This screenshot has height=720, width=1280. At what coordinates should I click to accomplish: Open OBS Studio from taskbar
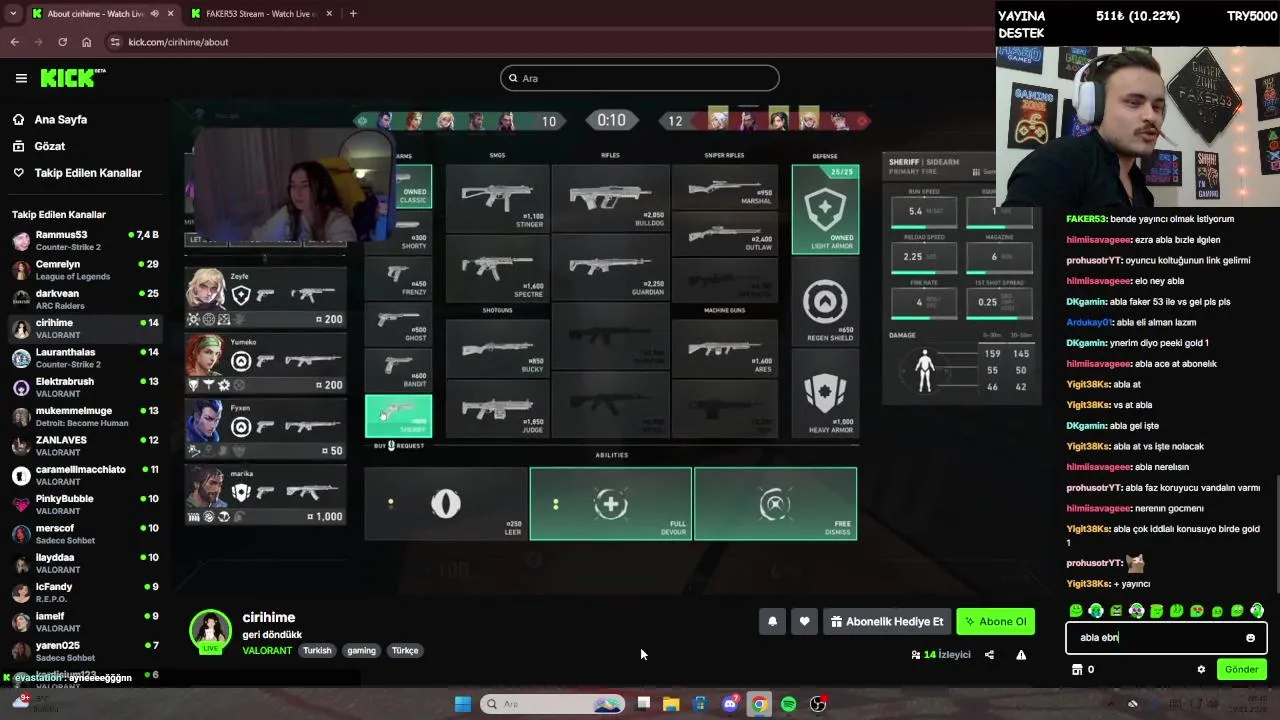point(818,704)
